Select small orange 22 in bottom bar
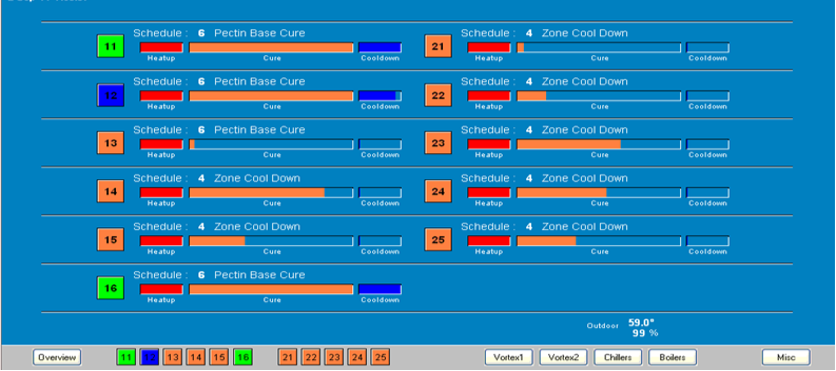The image size is (836, 371). click(311, 357)
